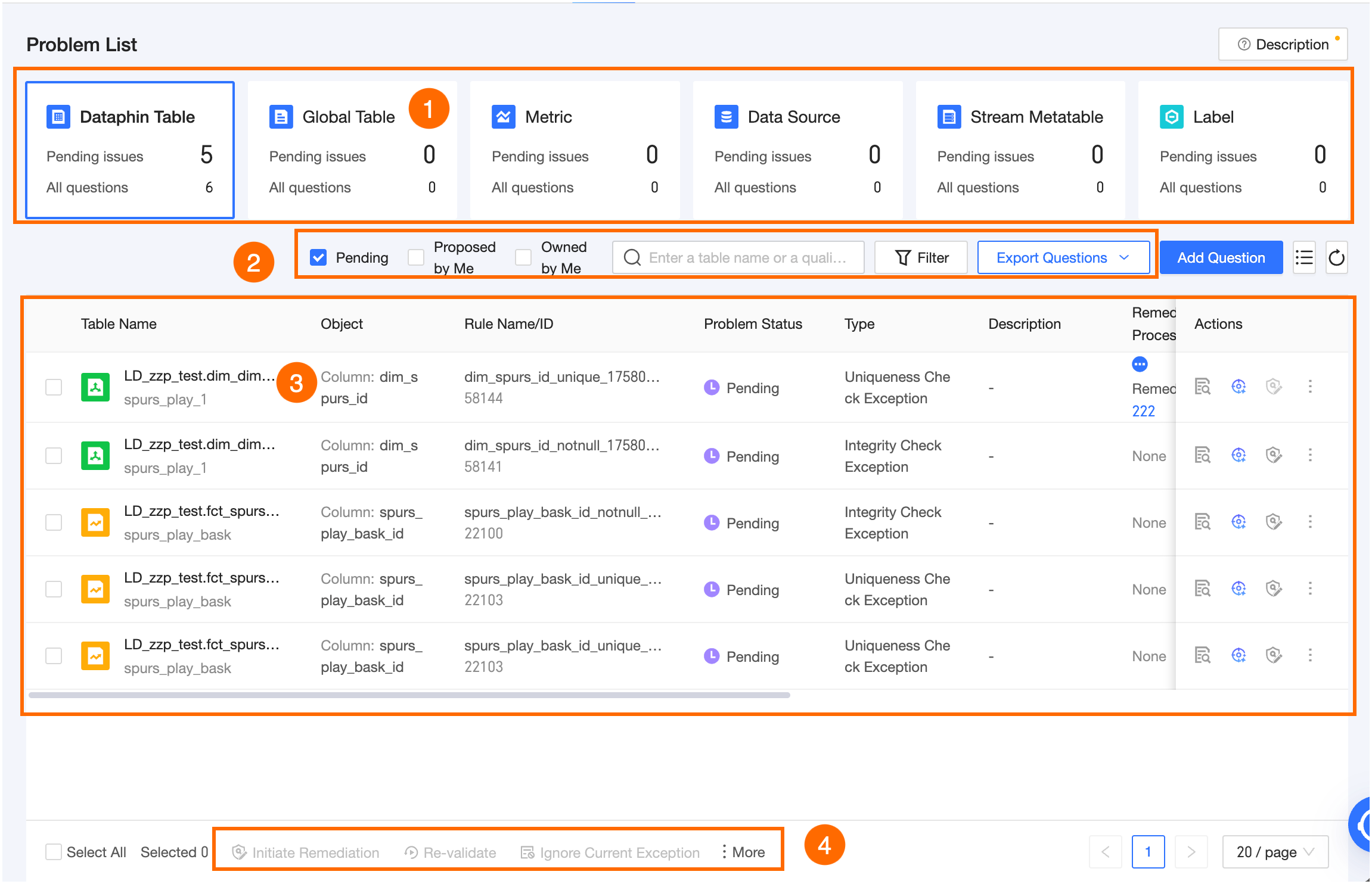This screenshot has width=1372, height=884.
Task: Open the column list settings icon
Action: point(1304,258)
